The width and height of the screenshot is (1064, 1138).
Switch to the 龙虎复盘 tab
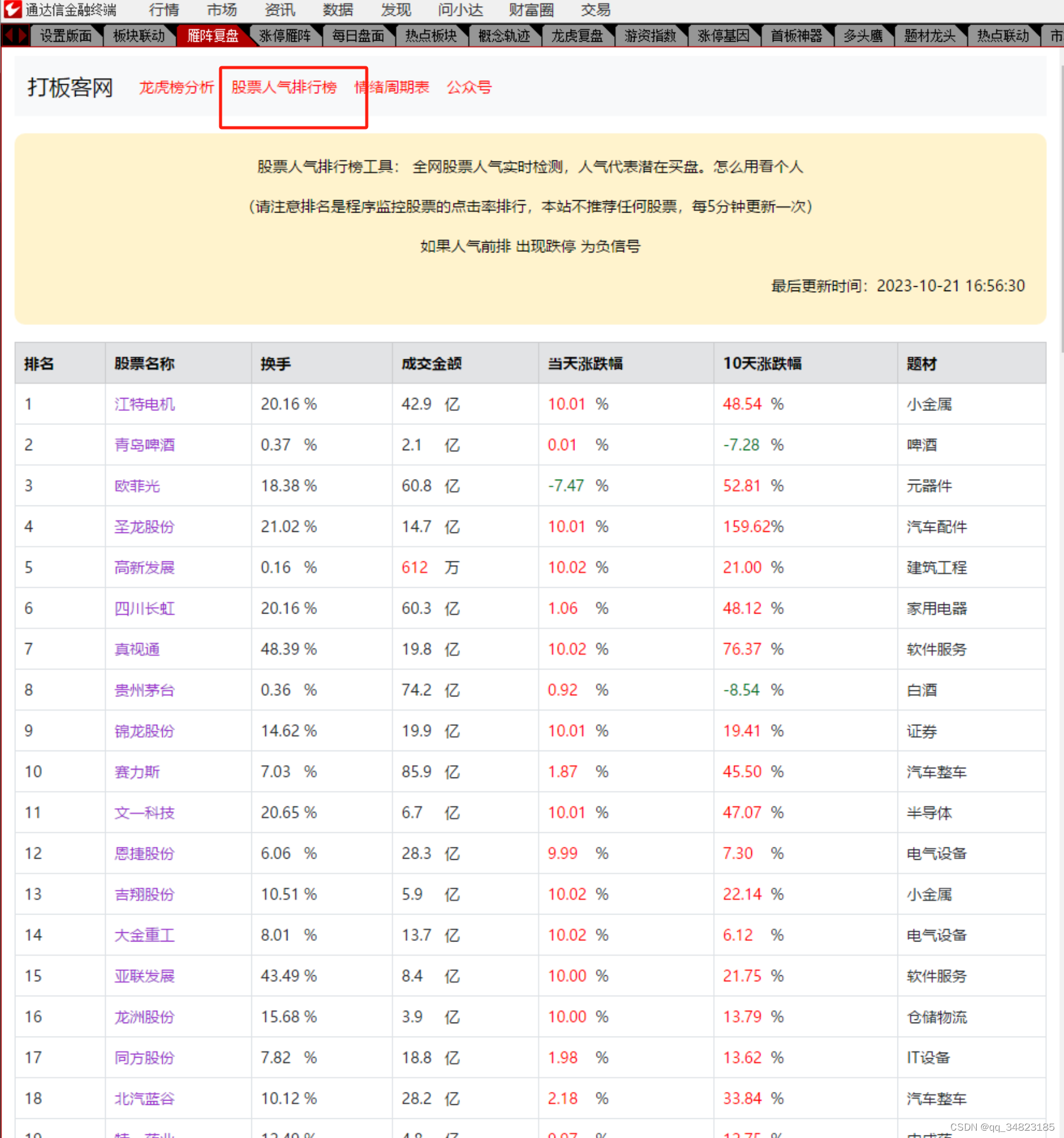(577, 36)
